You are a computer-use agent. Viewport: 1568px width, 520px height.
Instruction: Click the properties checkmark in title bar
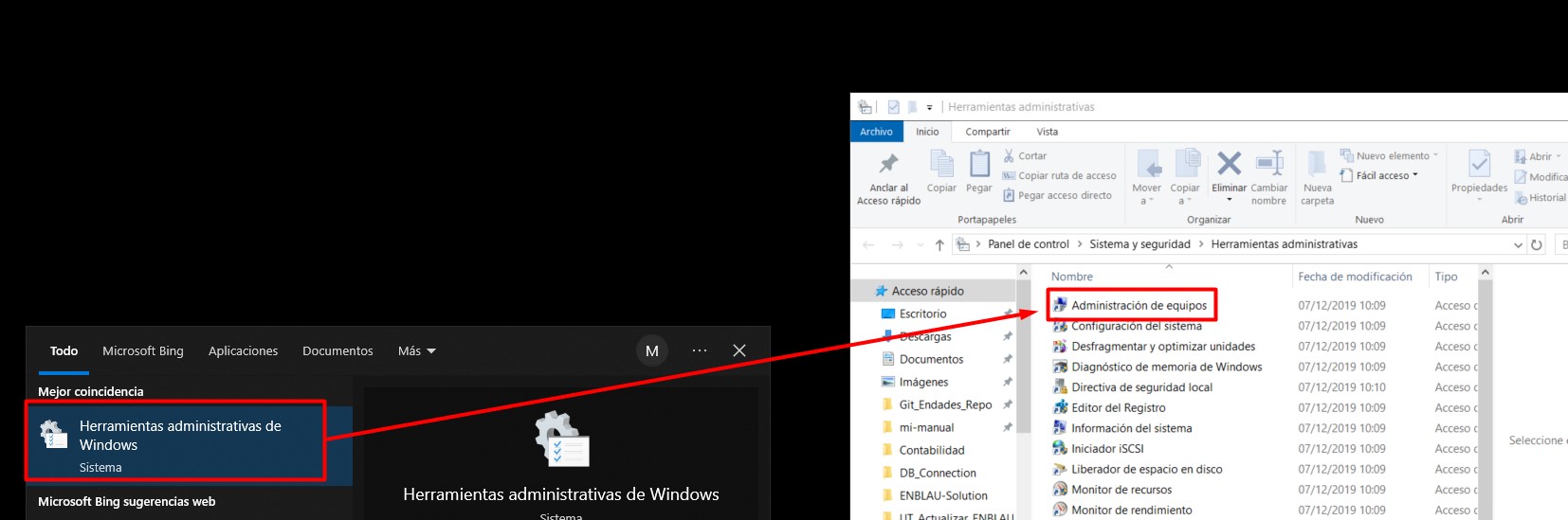point(893,107)
